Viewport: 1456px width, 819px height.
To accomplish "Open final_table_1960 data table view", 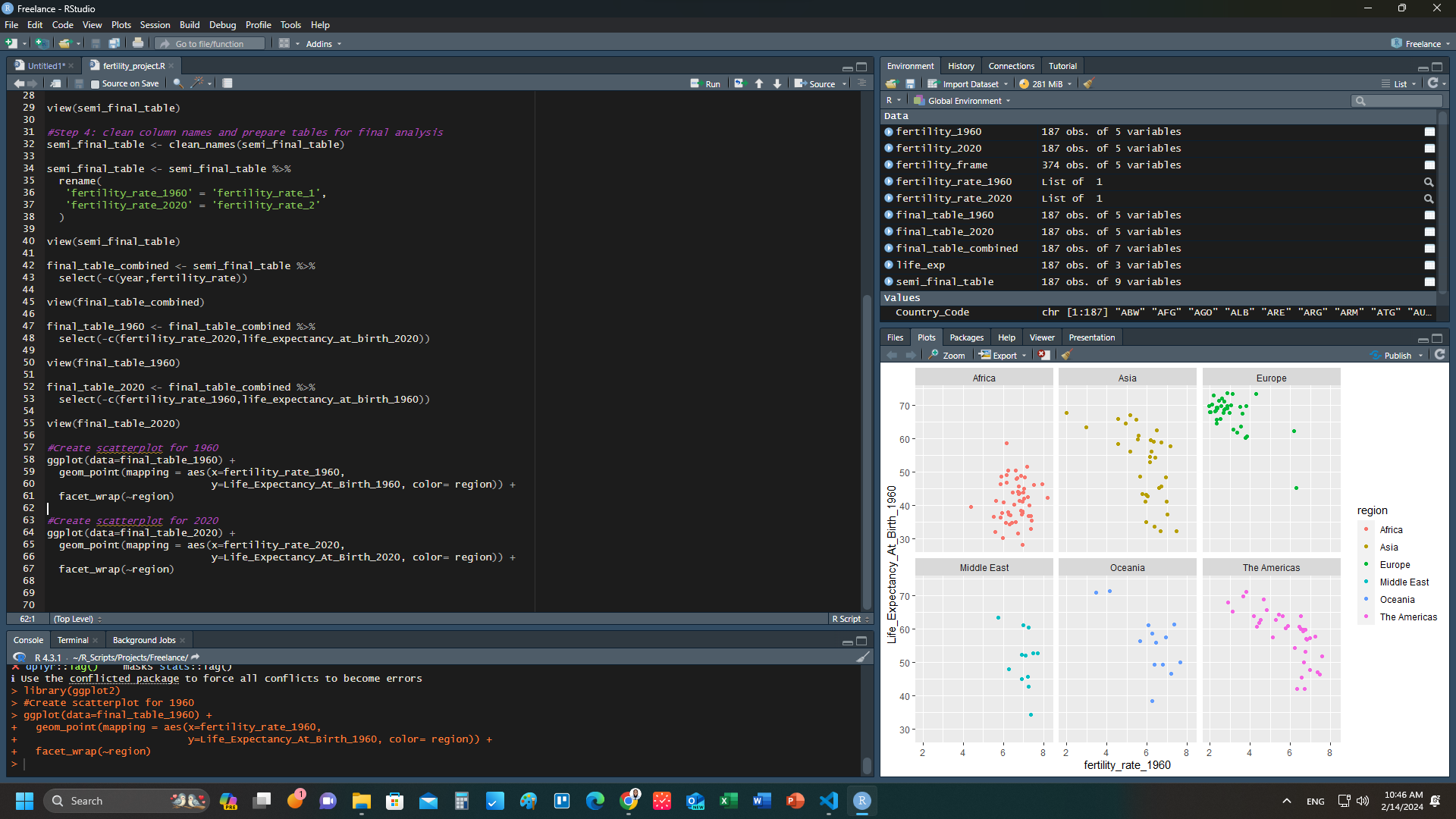I will tap(1429, 215).
